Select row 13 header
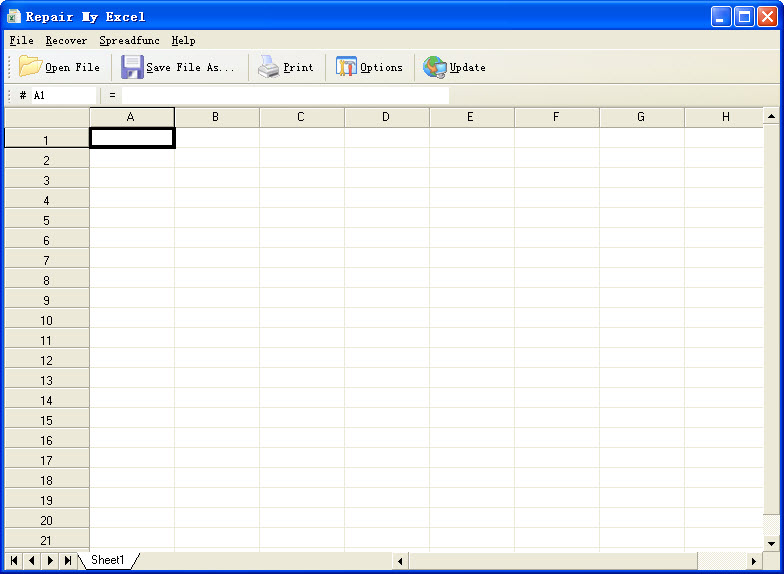The image size is (784, 574). [x=47, y=378]
